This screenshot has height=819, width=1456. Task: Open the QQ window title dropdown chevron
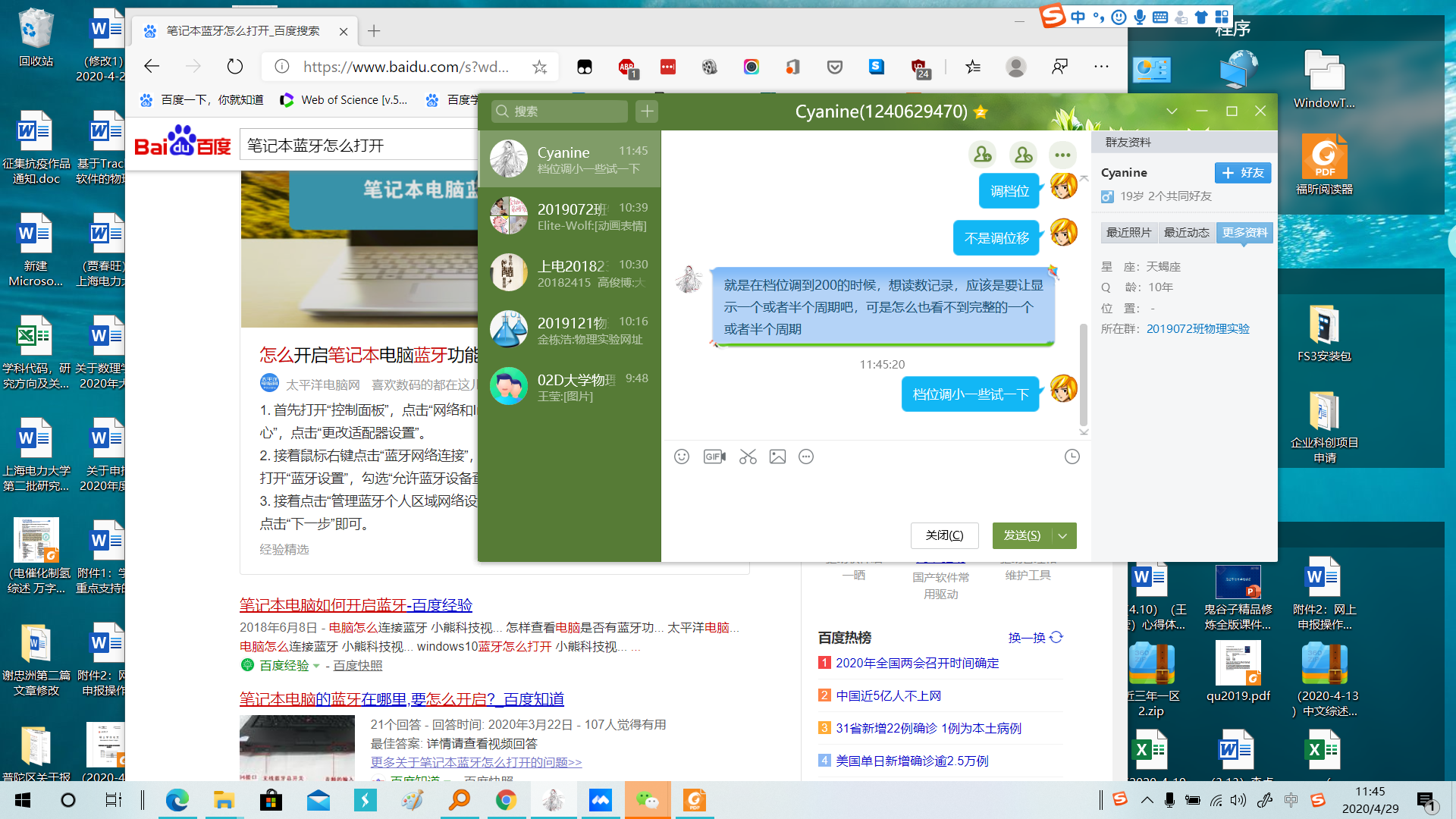[x=1172, y=111]
